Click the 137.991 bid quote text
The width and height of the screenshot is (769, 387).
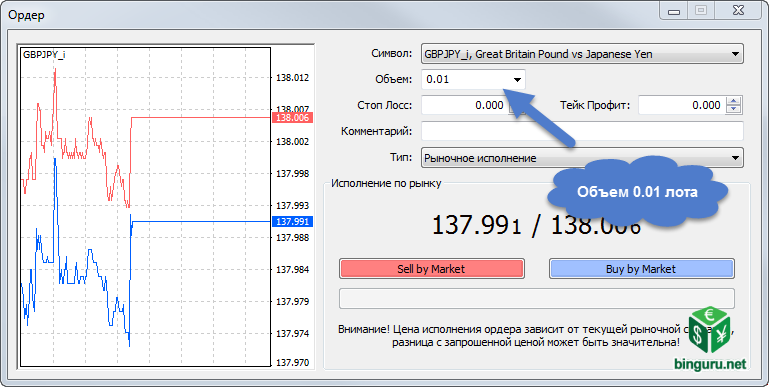pyautogui.click(x=476, y=225)
